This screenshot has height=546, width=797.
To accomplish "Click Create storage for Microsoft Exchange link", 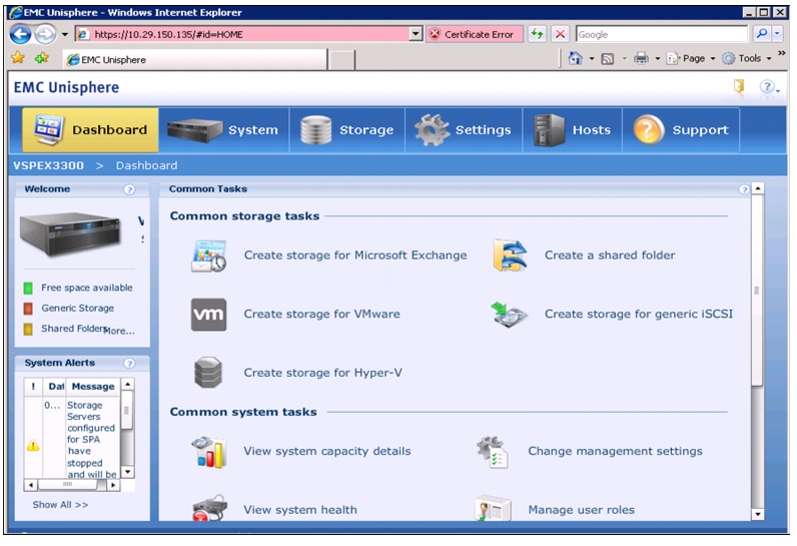I will tap(355, 255).
